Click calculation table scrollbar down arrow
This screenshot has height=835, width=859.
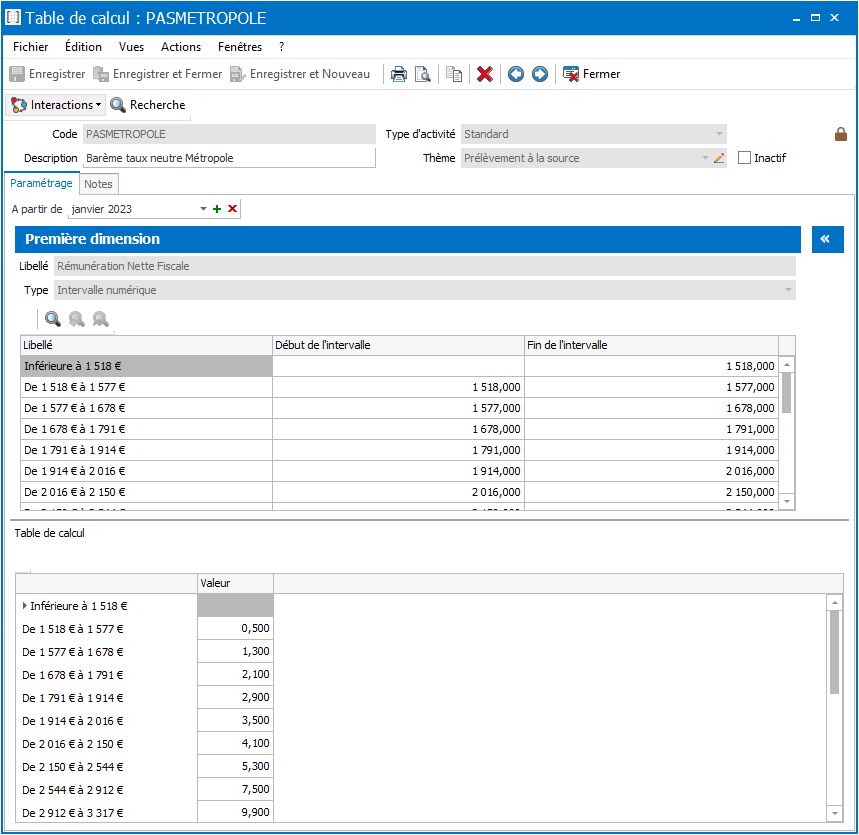click(834, 813)
